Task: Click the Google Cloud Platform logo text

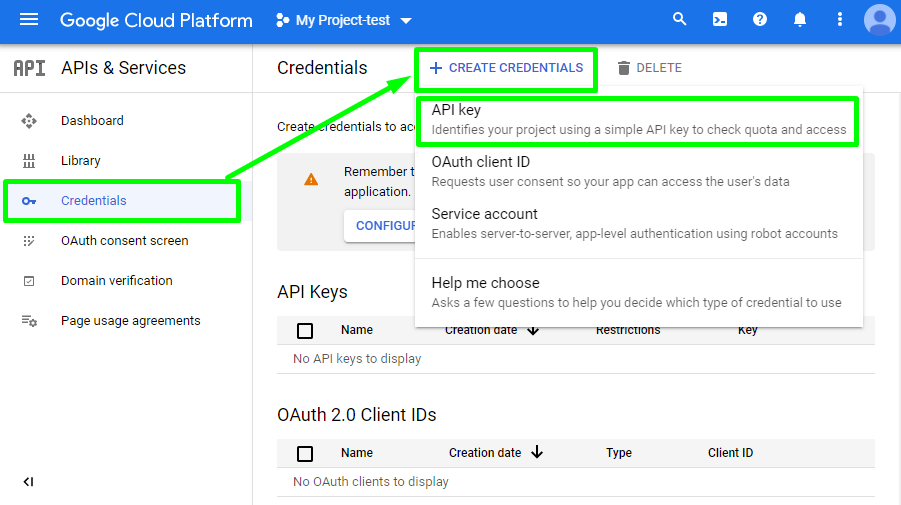Action: tap(156, 21)
